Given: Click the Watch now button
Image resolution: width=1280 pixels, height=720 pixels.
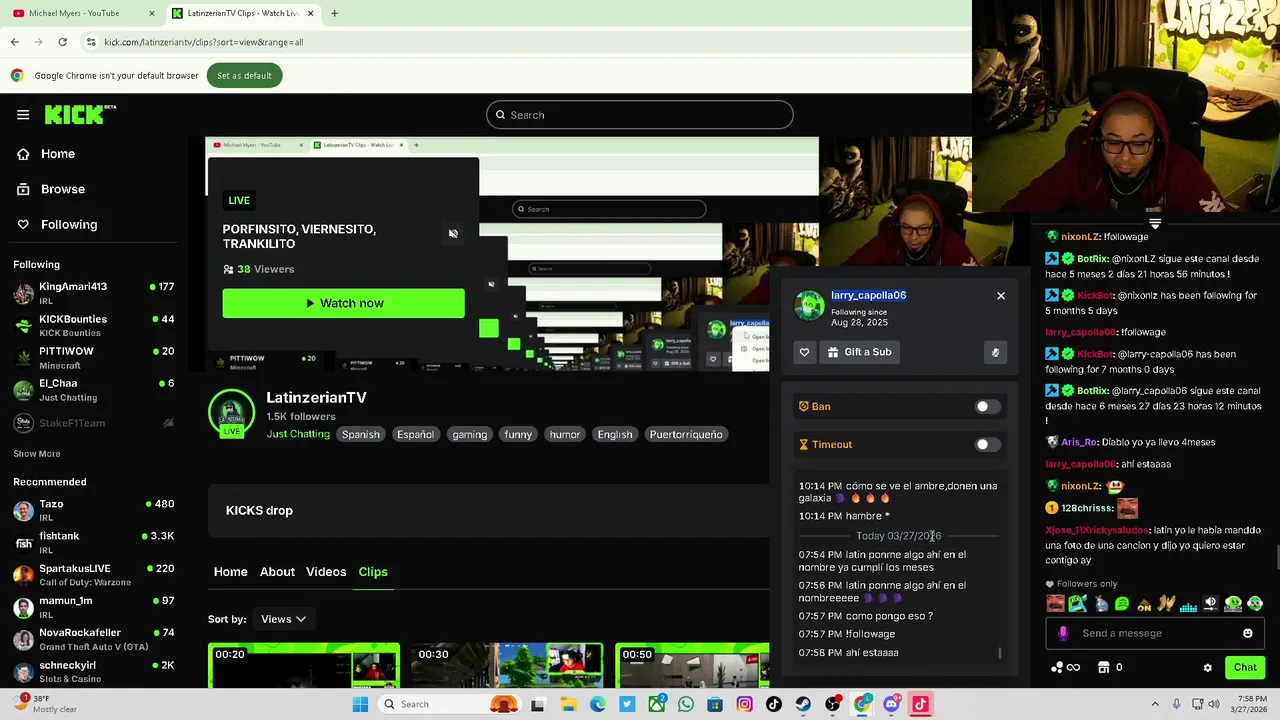Looking at the screenshot, I should coord(343,303).
